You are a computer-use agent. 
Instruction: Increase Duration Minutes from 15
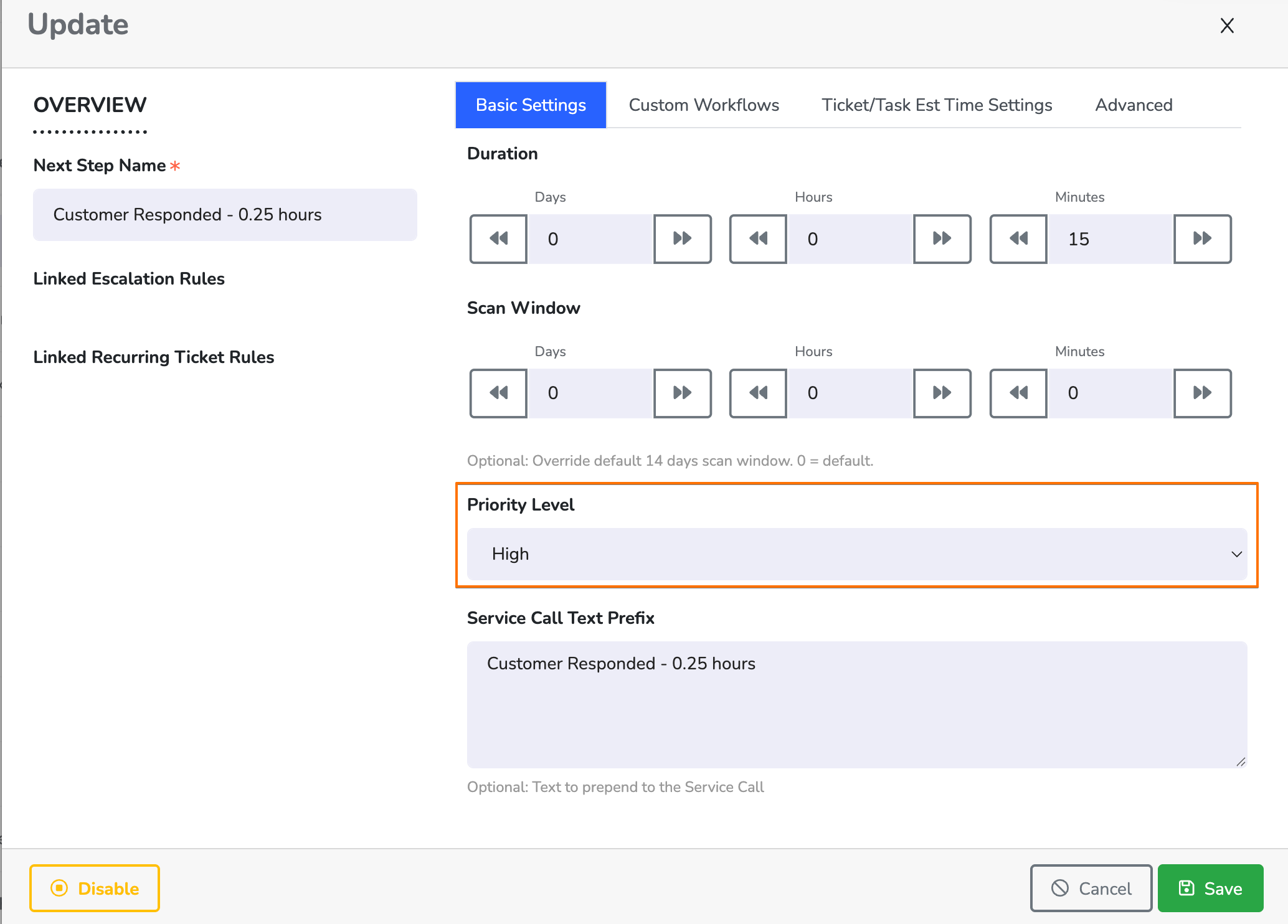[1202, 238]
